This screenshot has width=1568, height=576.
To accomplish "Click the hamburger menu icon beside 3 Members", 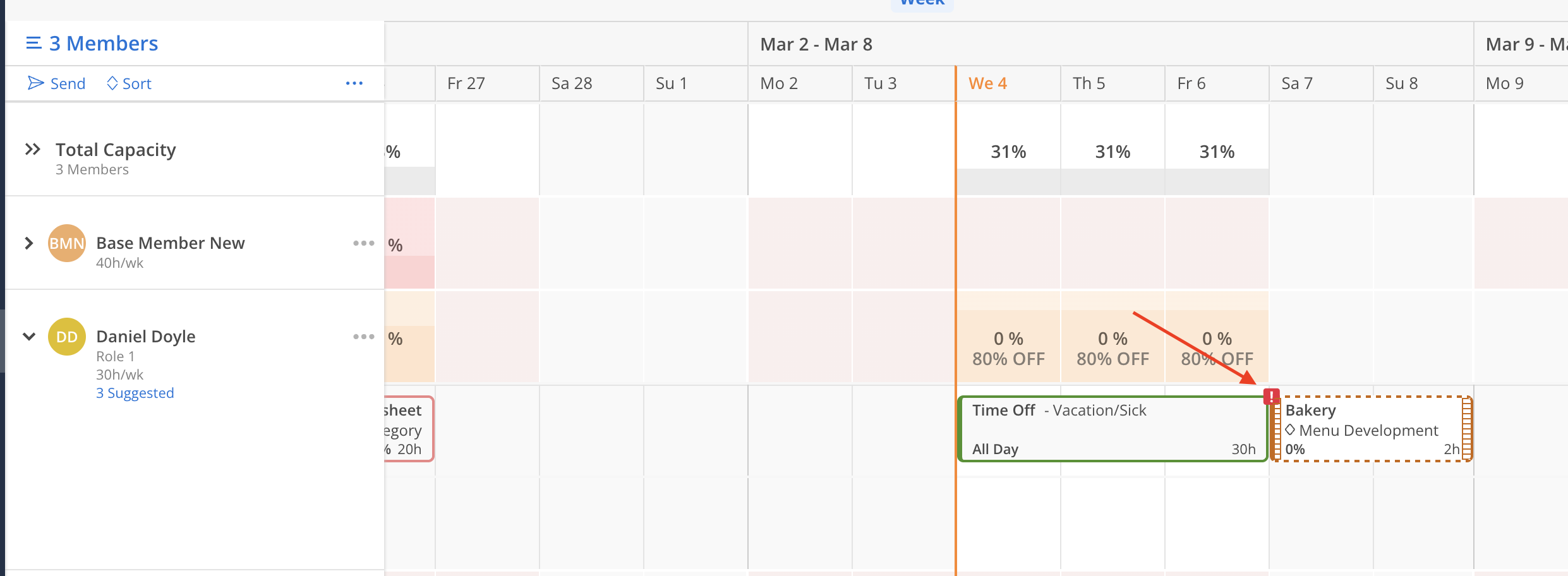I will (33, 43).
